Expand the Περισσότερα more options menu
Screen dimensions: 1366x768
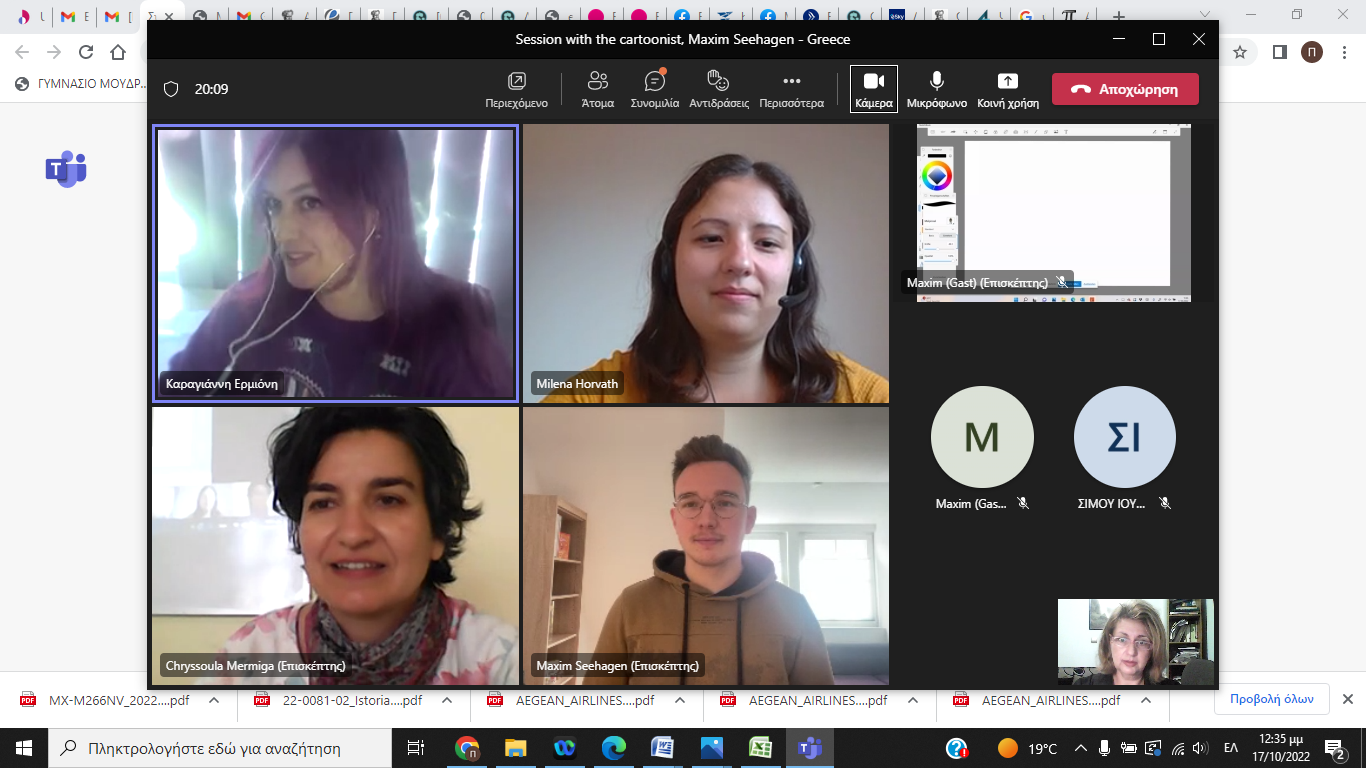click(791, 89)
